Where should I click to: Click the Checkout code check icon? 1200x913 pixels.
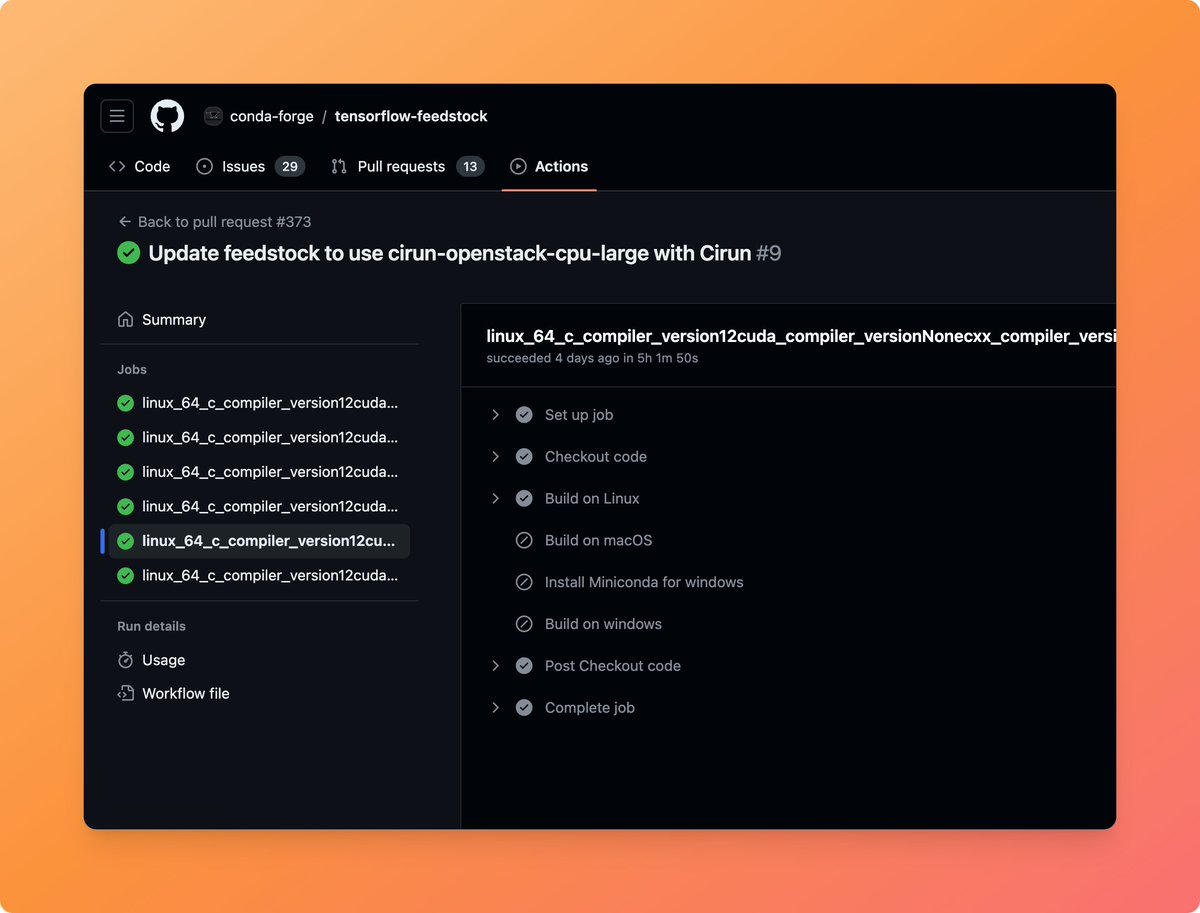pyautogui.click(x=524, y=456)
